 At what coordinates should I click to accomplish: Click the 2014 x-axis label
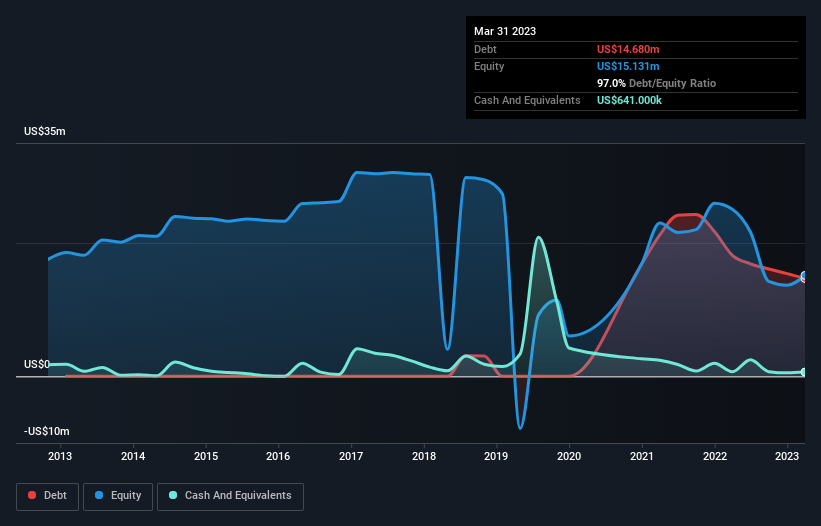(x=133, y=456)
